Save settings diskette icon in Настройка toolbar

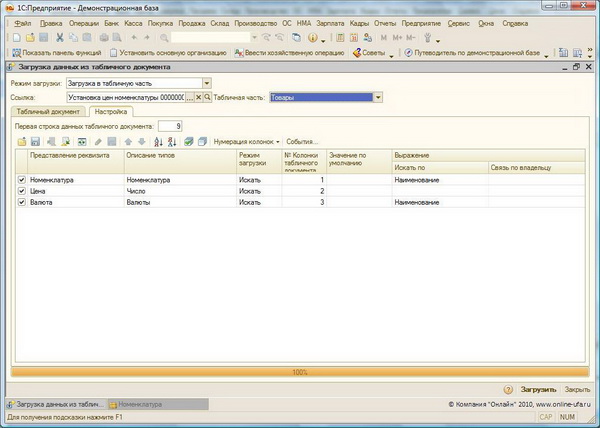[35, 142]
